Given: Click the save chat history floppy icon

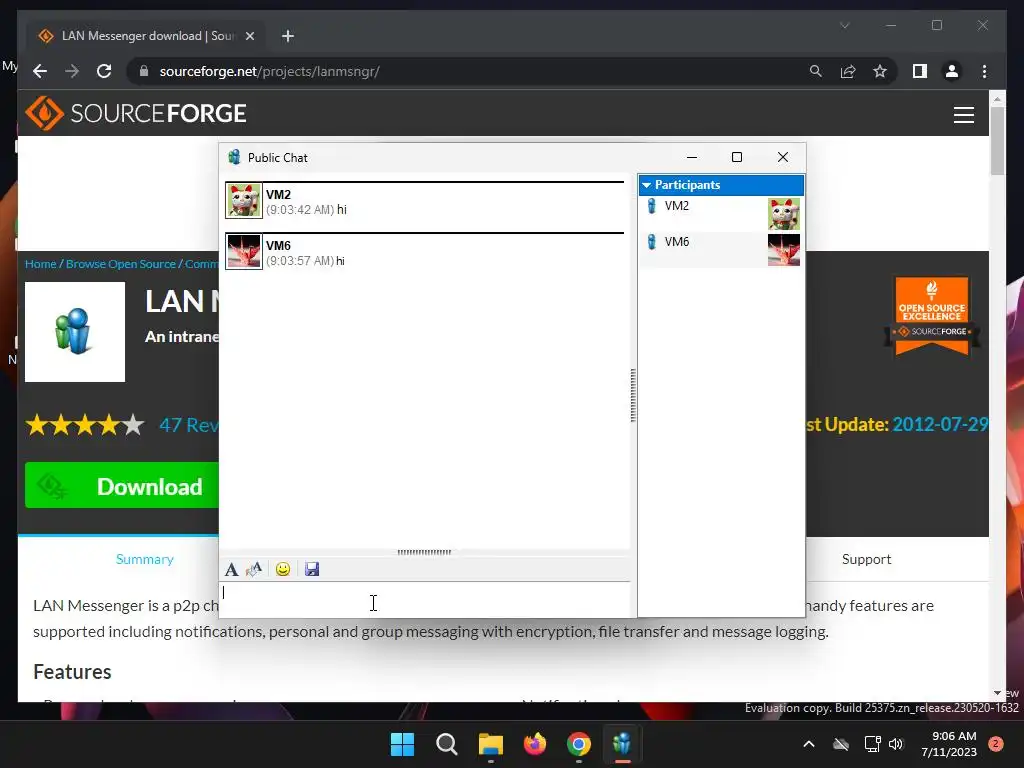Looking at the screenshot, I should coord(312,569).
